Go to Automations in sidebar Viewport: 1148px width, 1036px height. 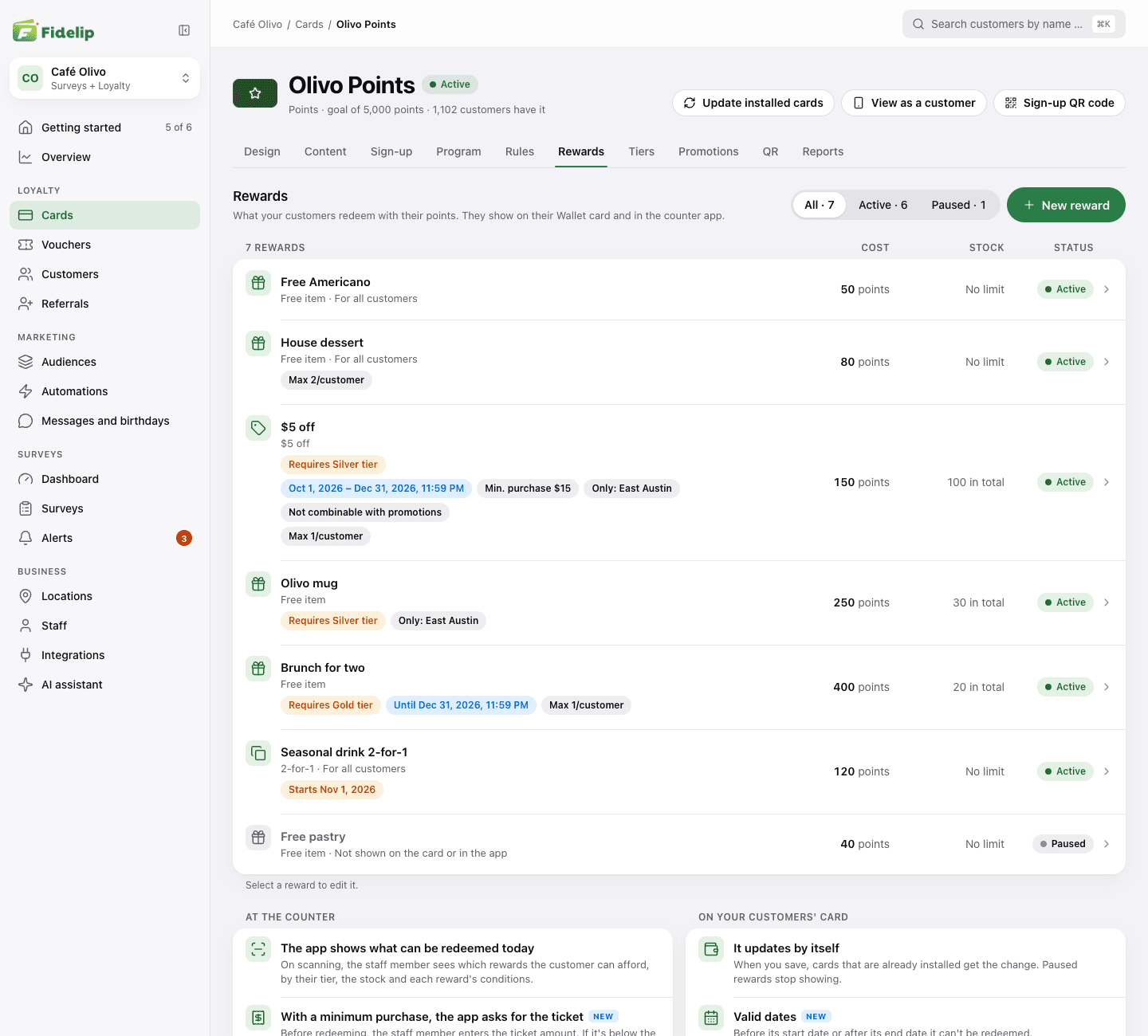click(104, 391)
